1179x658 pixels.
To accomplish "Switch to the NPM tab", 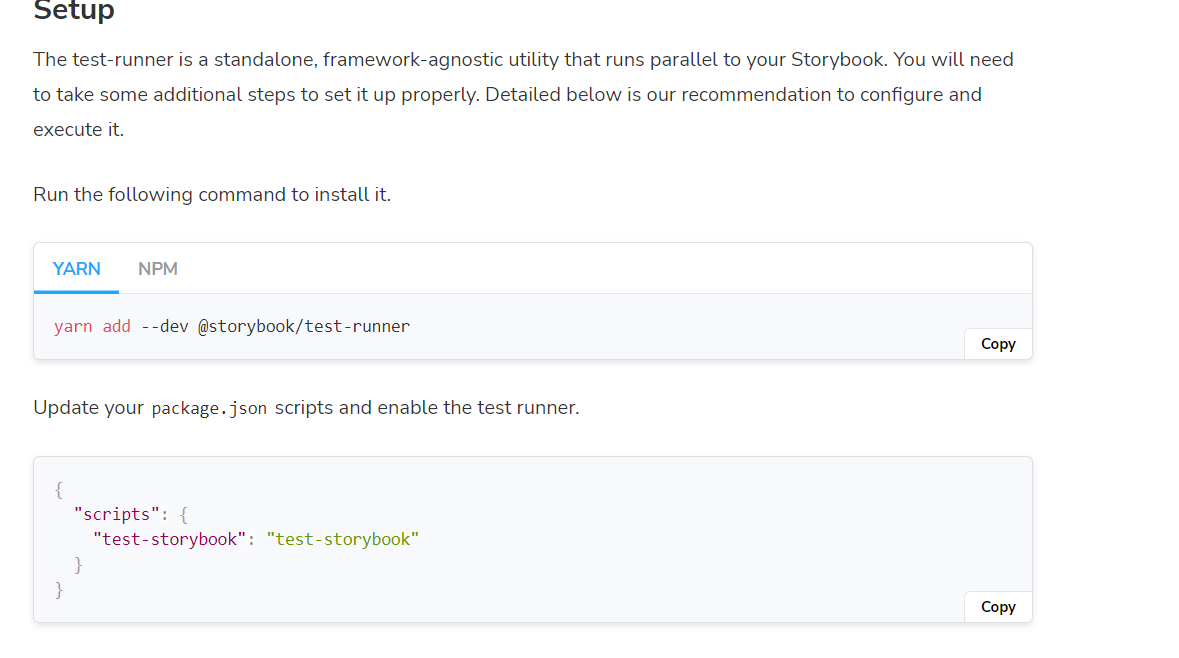I will tap(158, 269).
